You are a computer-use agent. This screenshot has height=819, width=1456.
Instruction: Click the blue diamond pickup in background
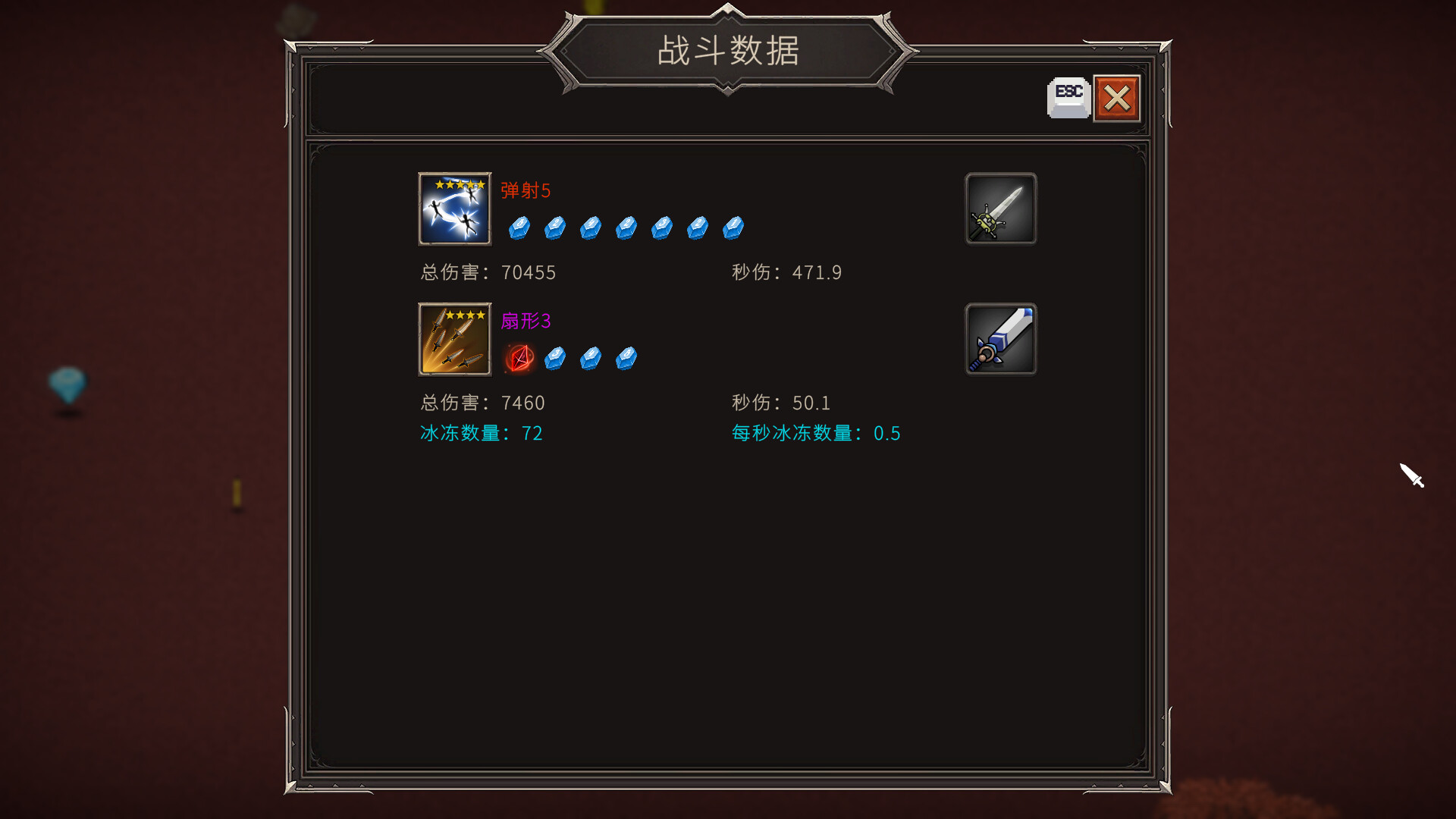click(67, 385)
